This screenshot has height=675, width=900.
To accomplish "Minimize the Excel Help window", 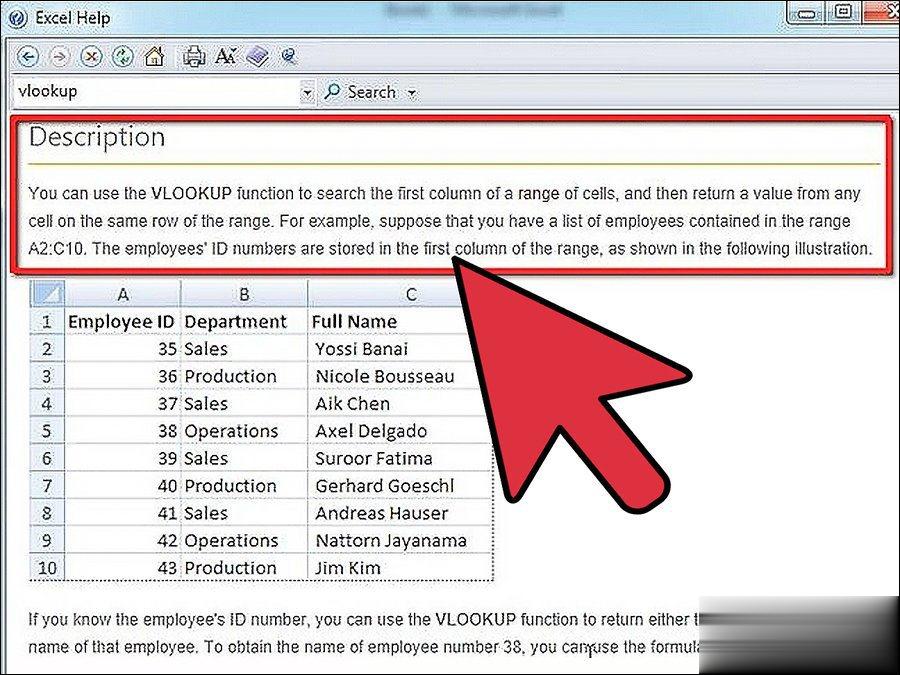I will 805,14.
